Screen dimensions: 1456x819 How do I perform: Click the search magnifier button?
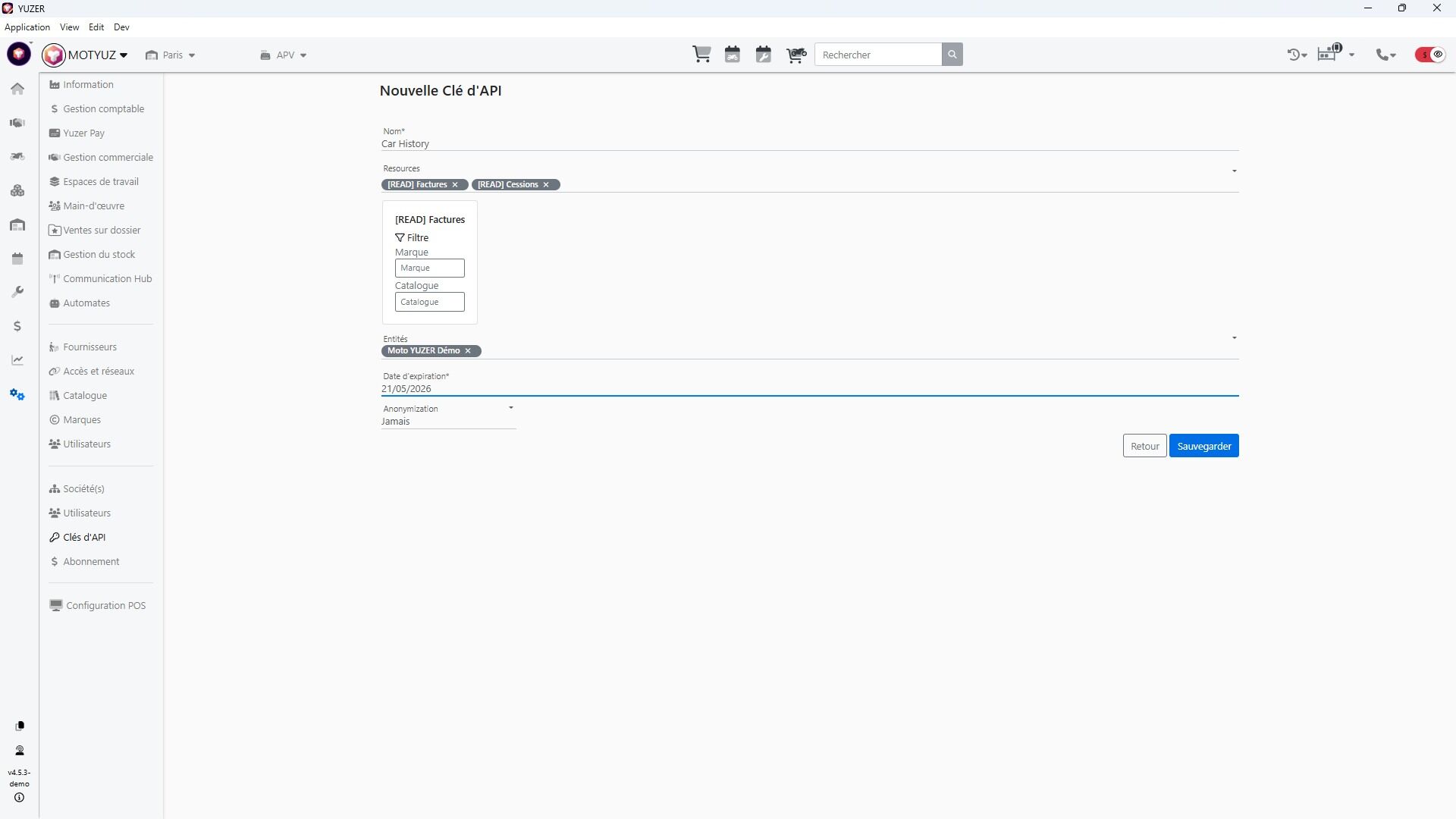click(x=952, y=55)
